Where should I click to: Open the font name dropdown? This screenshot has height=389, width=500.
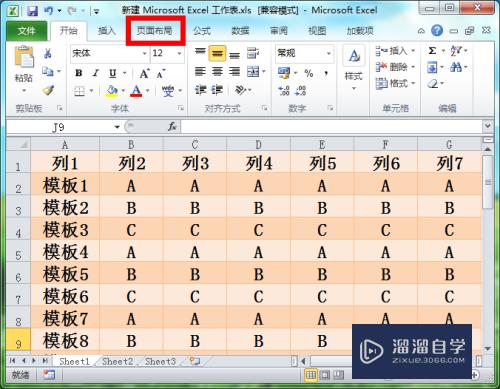[144, 53]
